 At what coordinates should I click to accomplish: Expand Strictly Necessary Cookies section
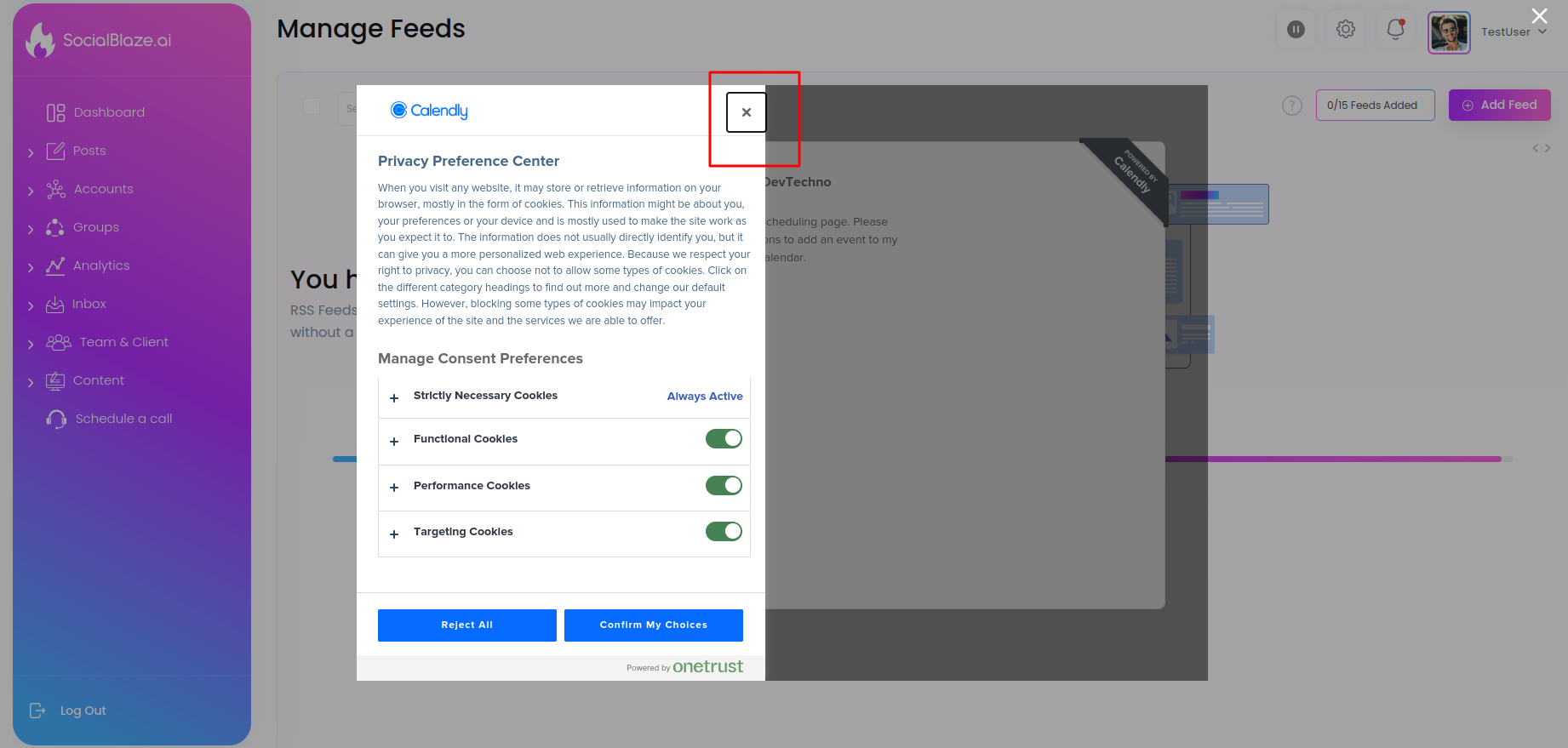394,397
